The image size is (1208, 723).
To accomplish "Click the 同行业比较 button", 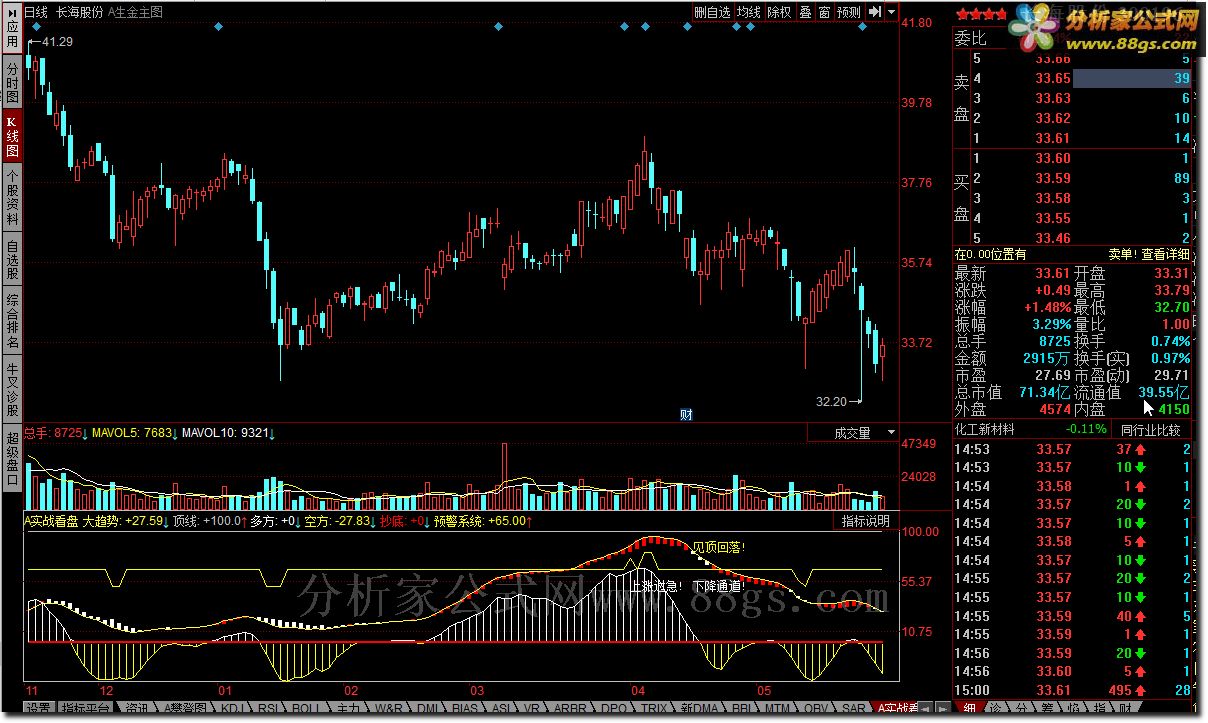I will 1150,430.
